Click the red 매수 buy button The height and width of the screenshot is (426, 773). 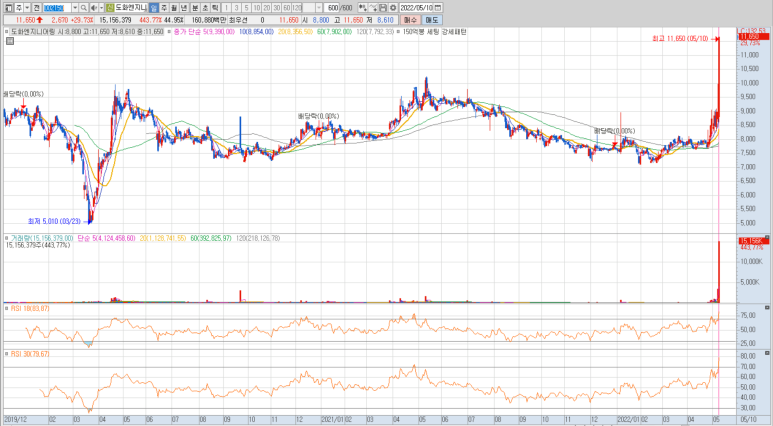coord(410,20)
